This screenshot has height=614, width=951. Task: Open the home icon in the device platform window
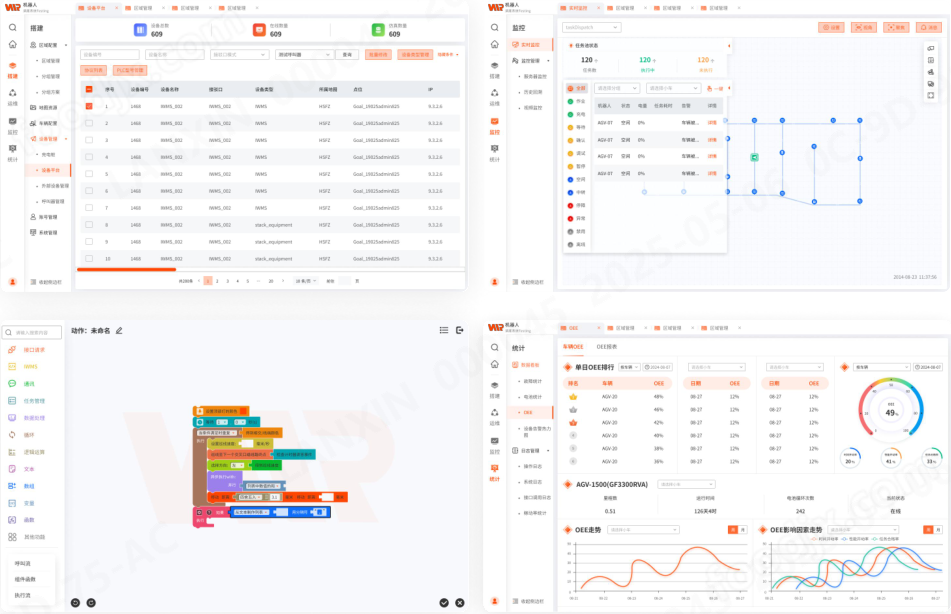tap(12, 44)
